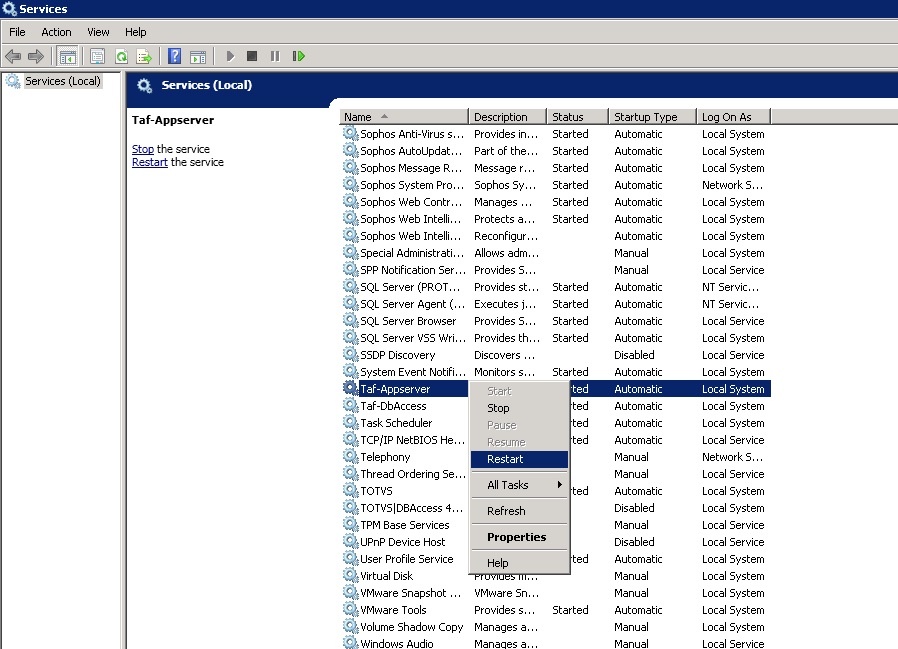The height and width of the screenshot is (649, 898).
Task: Click the Forward arrow toolbar icon
Action: (x=36, y=56)
